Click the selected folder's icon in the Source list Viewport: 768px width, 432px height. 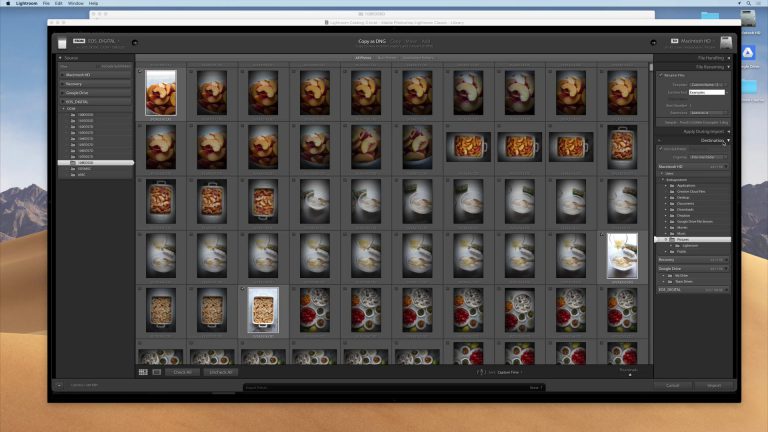click(x=73, y=163)
